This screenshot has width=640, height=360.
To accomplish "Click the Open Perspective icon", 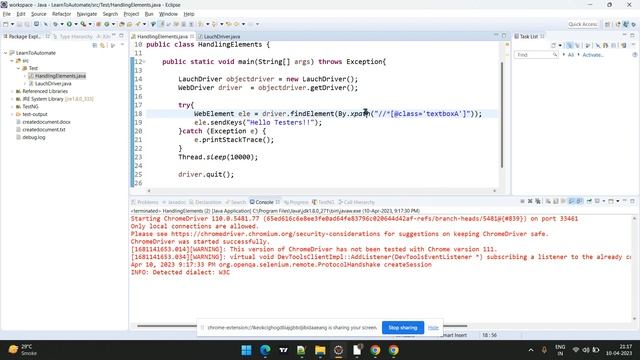I will coord(608,24).
